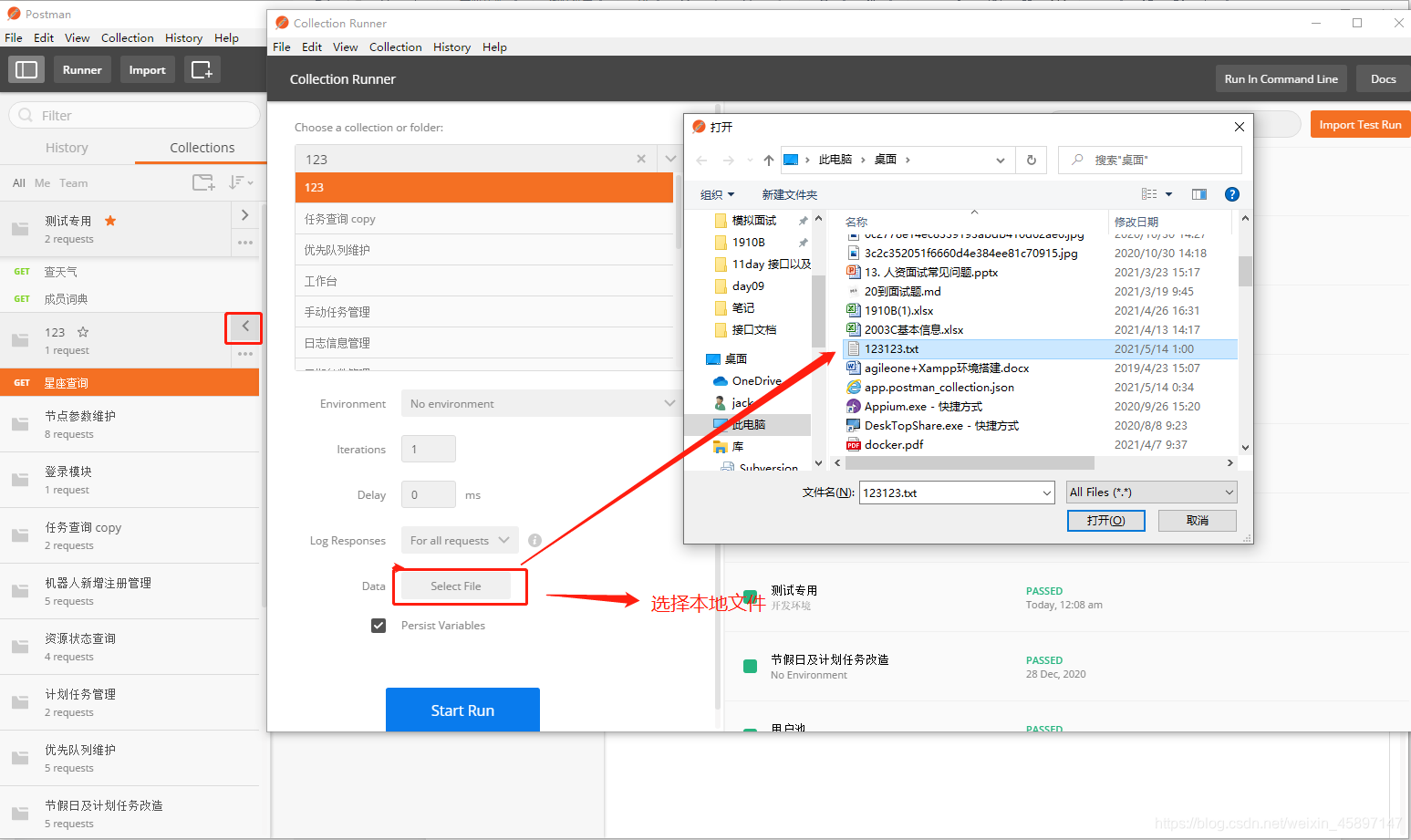The height and width of the screenshot is (840, 1411).
Task: Click the Select File button
Action: coord(456,586)
